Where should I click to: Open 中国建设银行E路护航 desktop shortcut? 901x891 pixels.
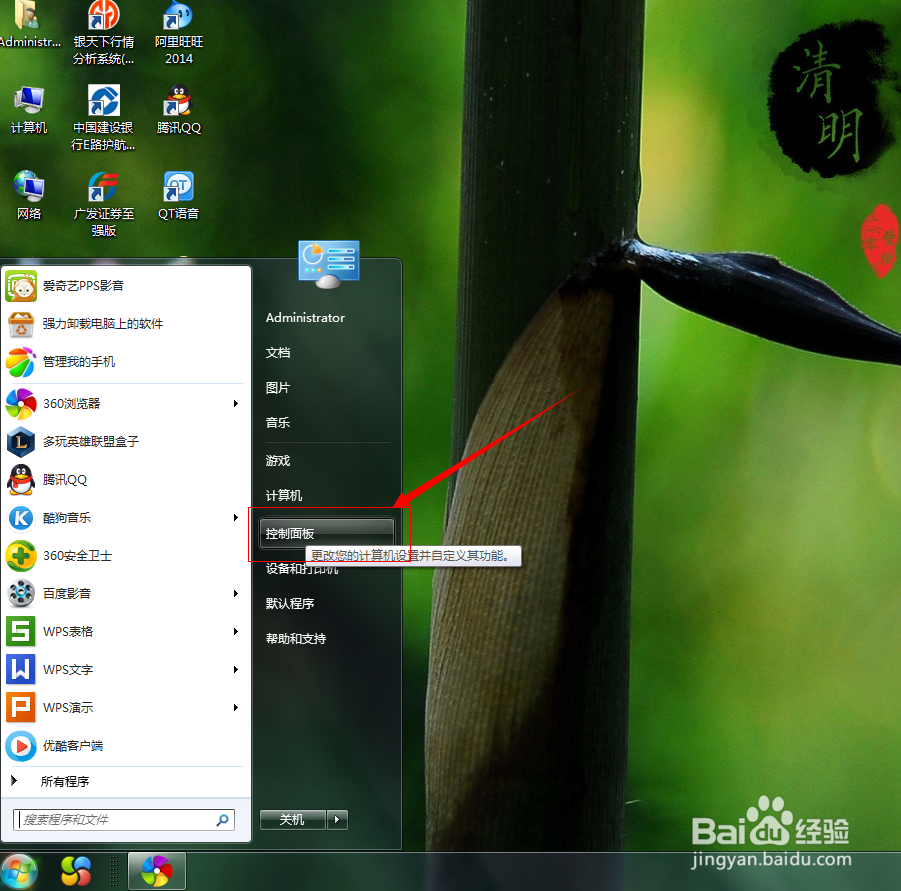tap(103, 118)
